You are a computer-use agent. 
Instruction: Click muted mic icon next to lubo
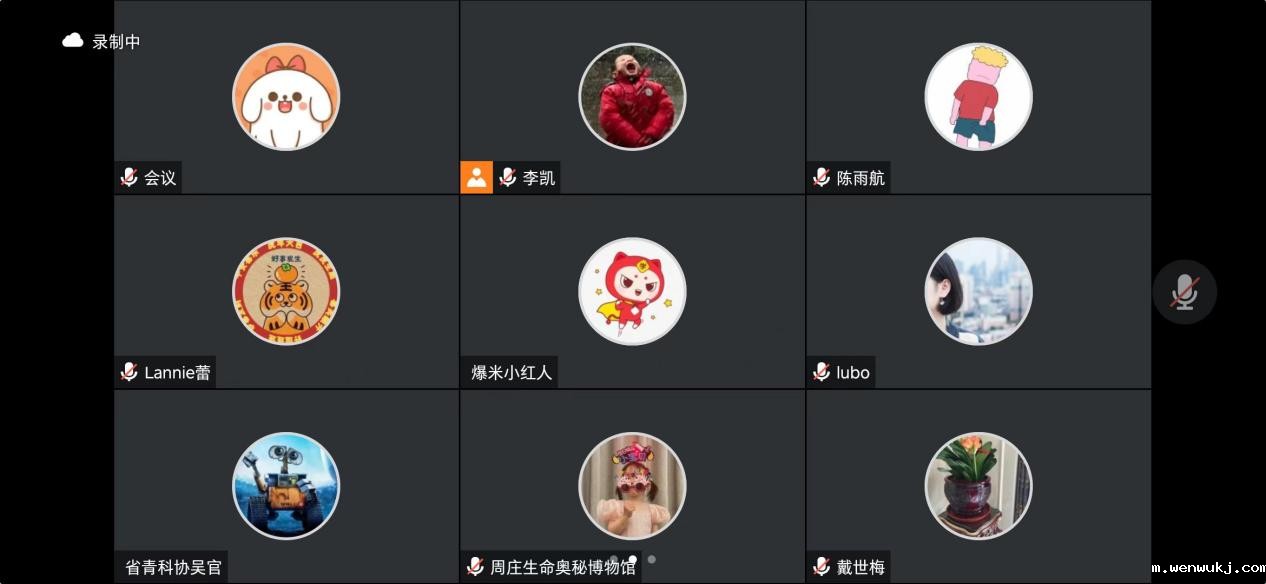(821, 372)
